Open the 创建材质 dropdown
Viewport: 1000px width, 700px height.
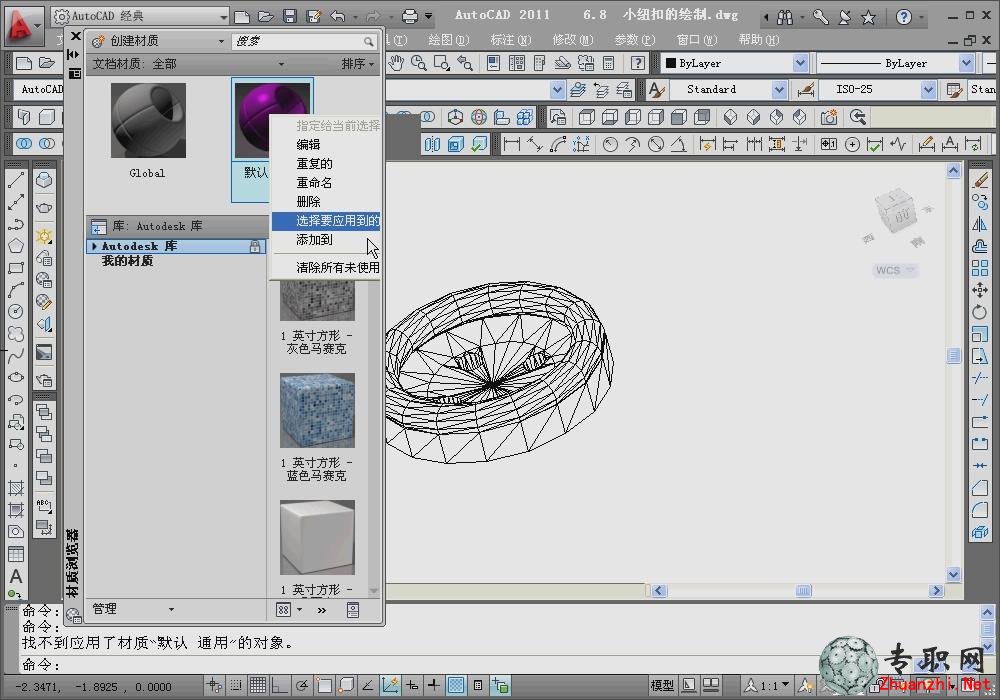point(158,41)
